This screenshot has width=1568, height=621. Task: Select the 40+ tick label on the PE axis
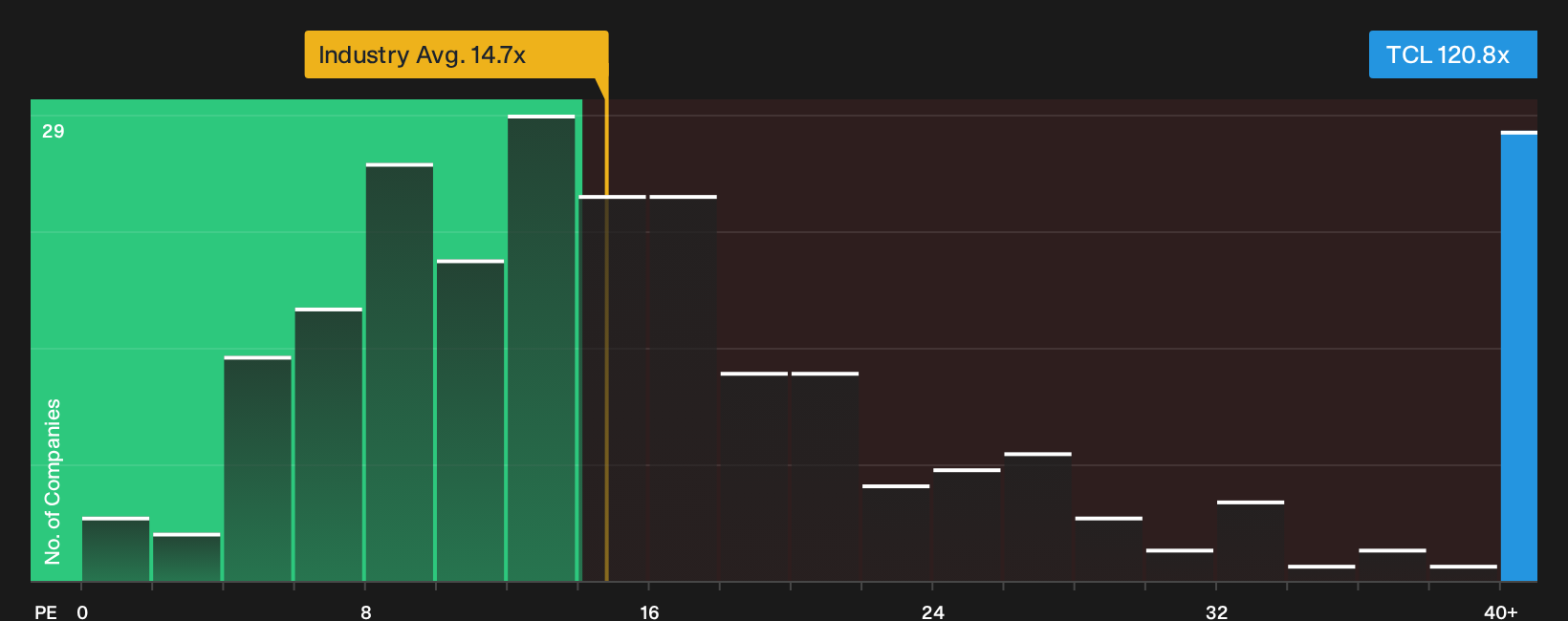(1501, 612)
